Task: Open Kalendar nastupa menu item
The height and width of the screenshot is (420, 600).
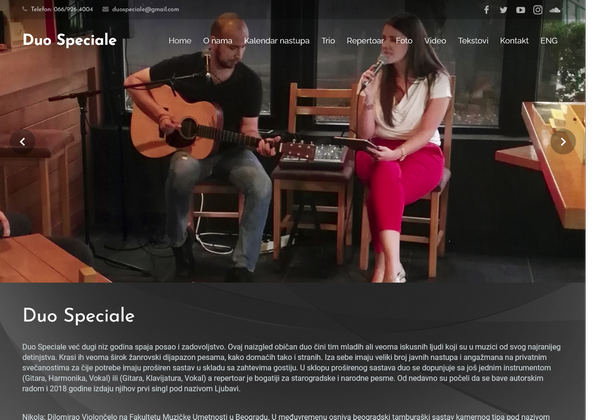Action: pyautogui.click(x=277, y=41)
